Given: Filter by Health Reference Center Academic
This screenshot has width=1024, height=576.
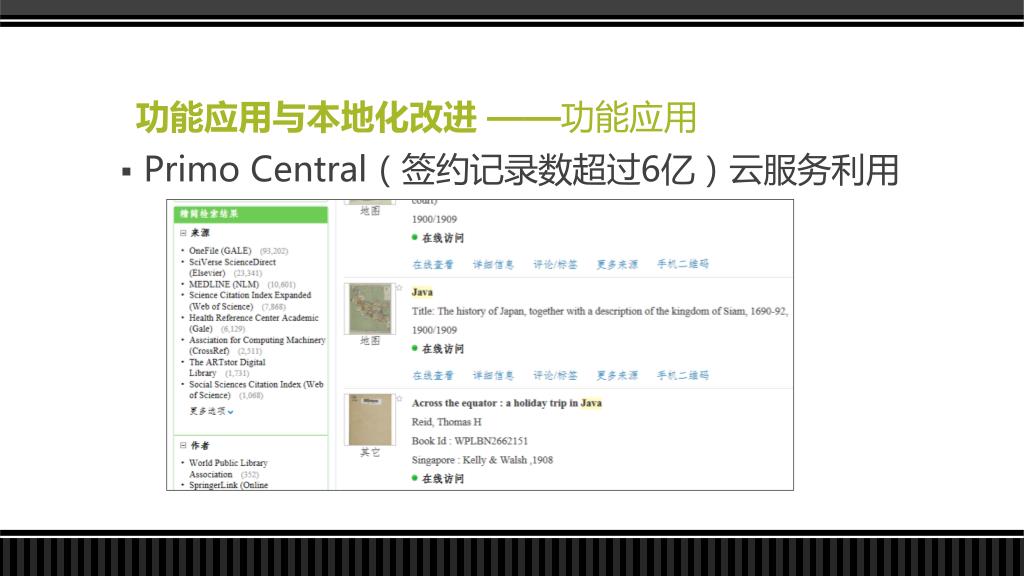Looking at the screenshot, I should [x=254, y=323].
